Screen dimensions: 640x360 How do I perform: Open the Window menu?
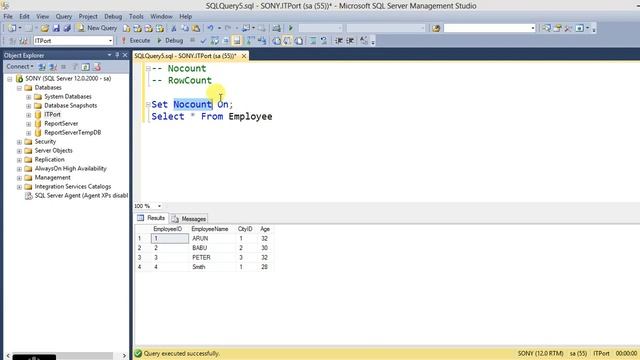(161, 16)
